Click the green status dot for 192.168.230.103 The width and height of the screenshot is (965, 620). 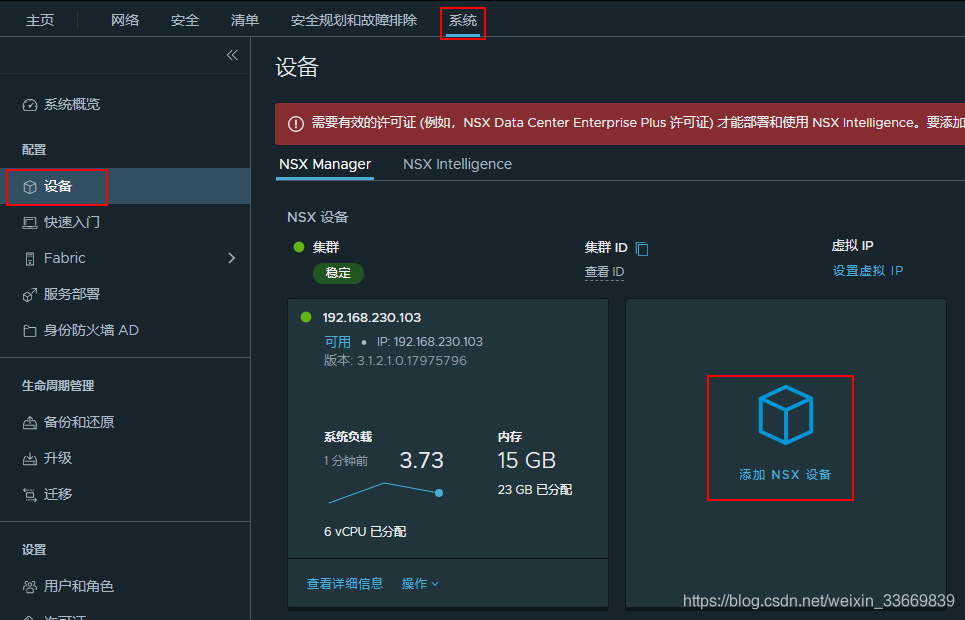click(x=306, y=317)
